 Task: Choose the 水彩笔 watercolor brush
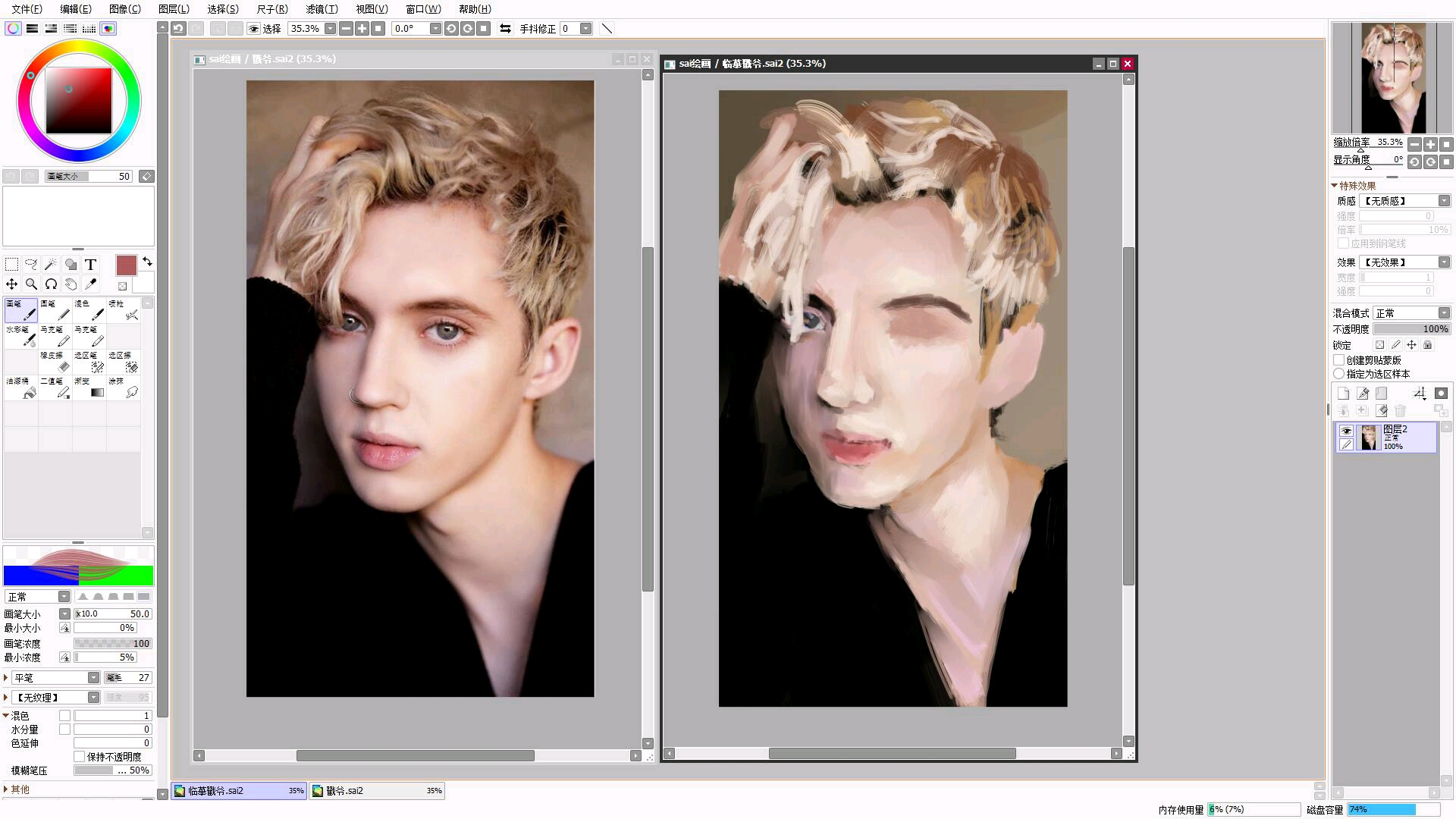21,336
